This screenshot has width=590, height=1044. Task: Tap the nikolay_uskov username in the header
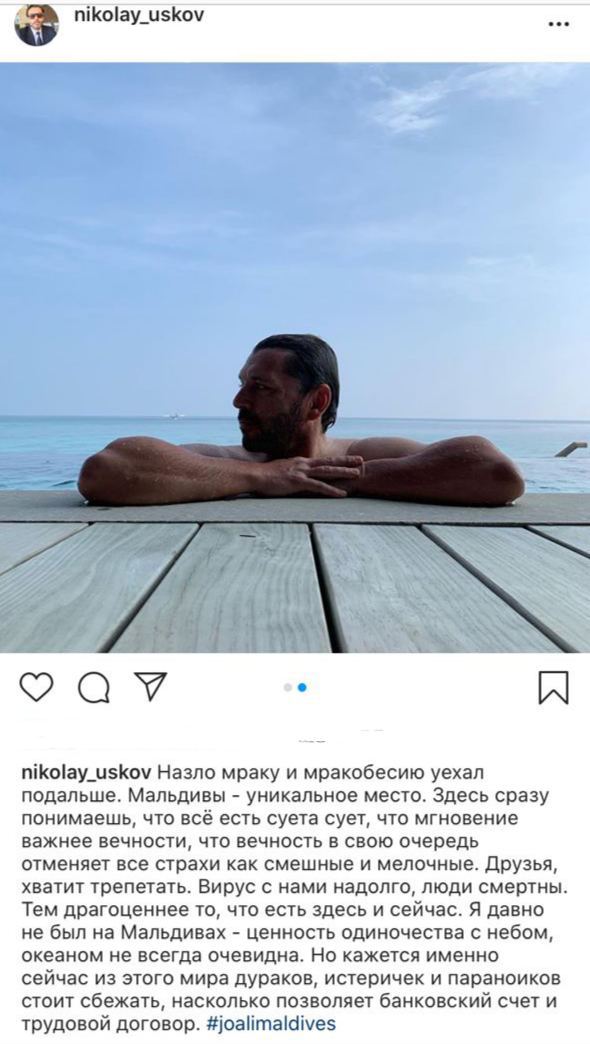(x=139, y=15)
